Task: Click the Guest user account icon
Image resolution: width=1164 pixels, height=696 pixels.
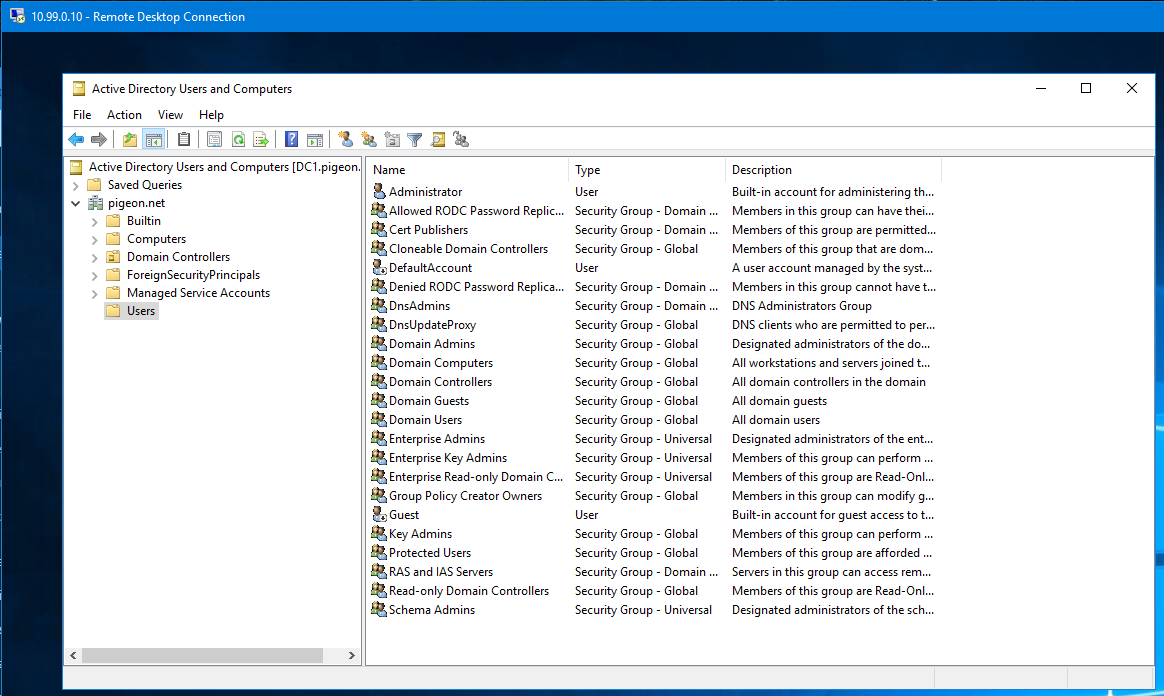Action: (x=379, y=514)
